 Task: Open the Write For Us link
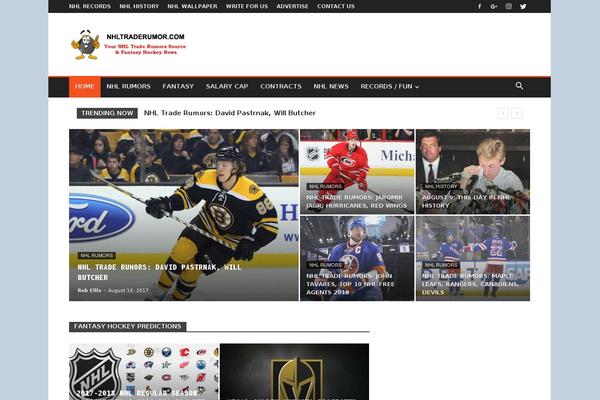(x=247, y=7)
